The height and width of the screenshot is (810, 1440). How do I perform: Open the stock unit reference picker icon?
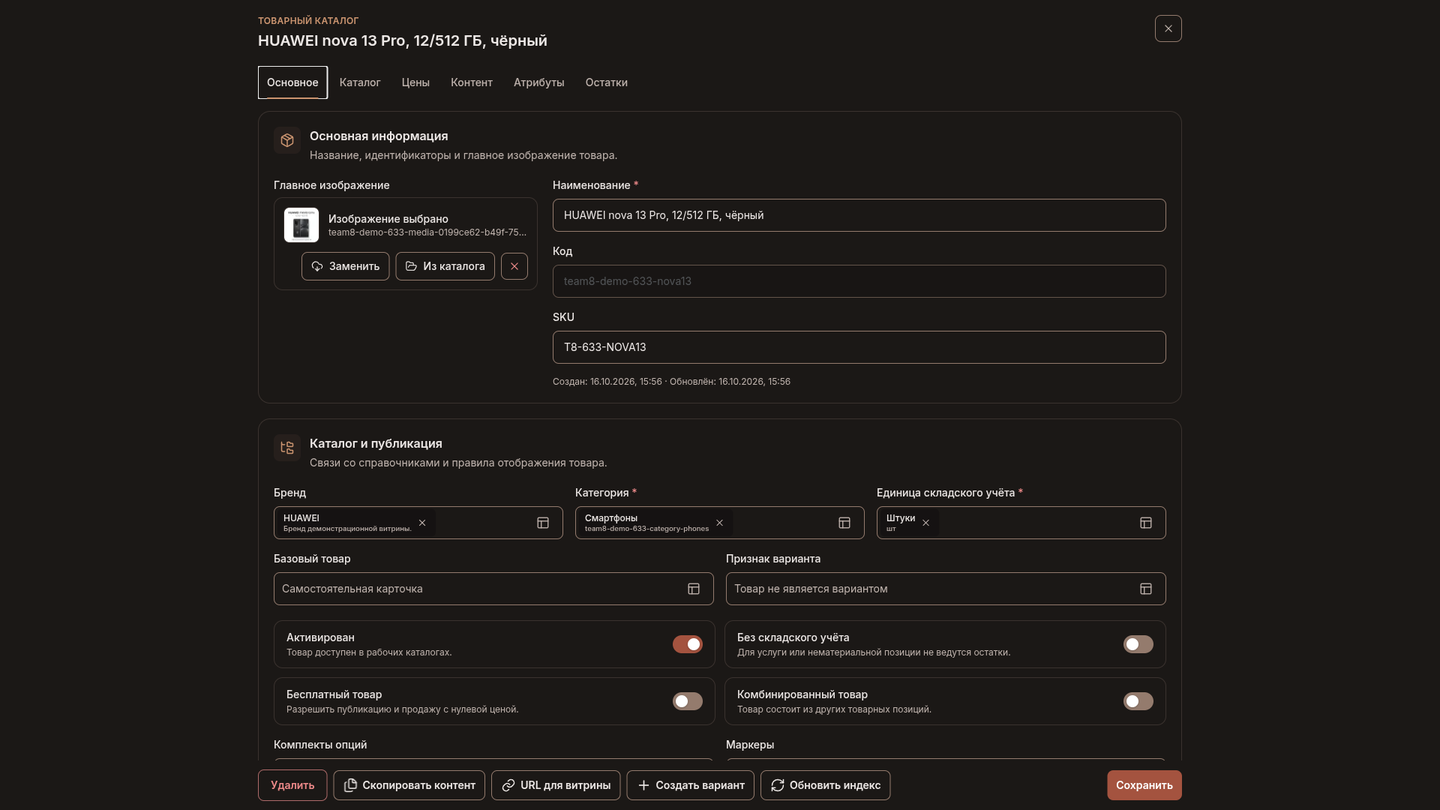tap(1146, 523)
